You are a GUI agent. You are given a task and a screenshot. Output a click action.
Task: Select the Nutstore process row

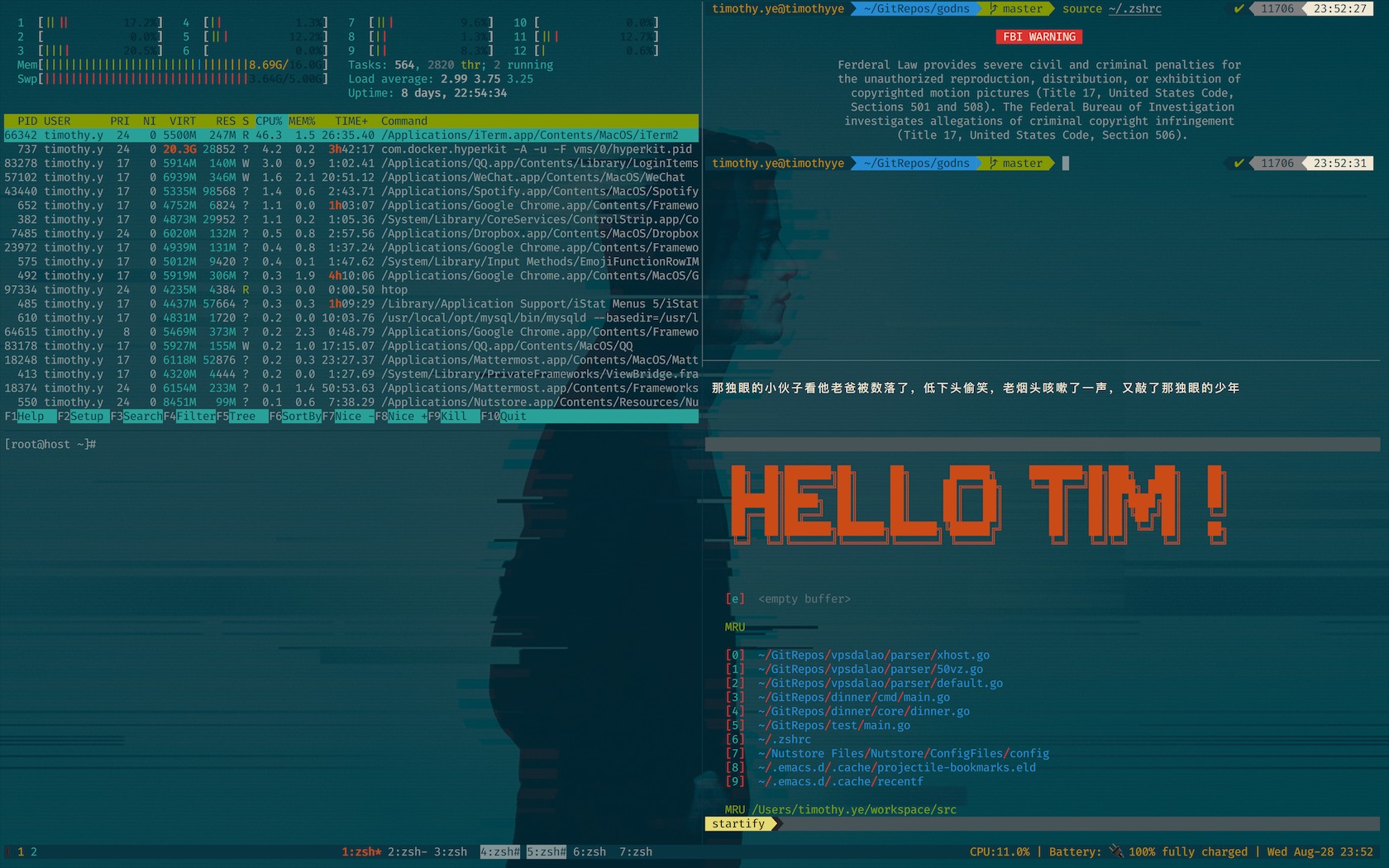pyautogui.click(x=351, y=403)
